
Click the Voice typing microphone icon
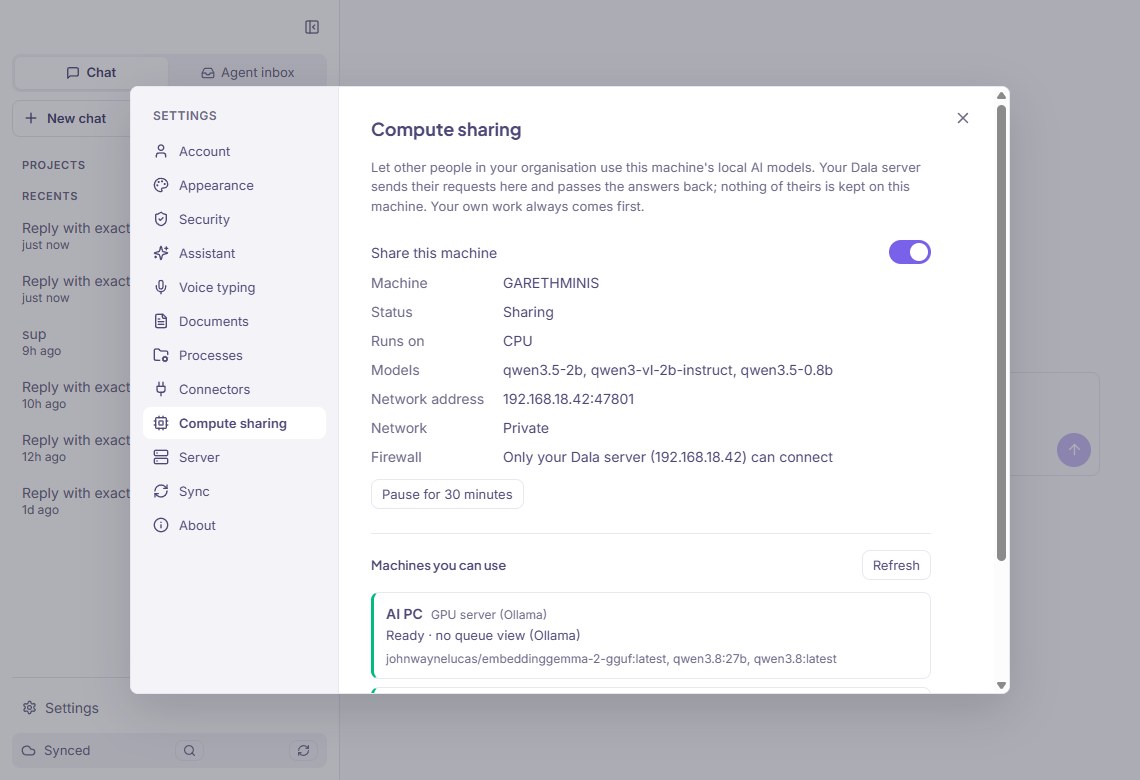[161, 287]
